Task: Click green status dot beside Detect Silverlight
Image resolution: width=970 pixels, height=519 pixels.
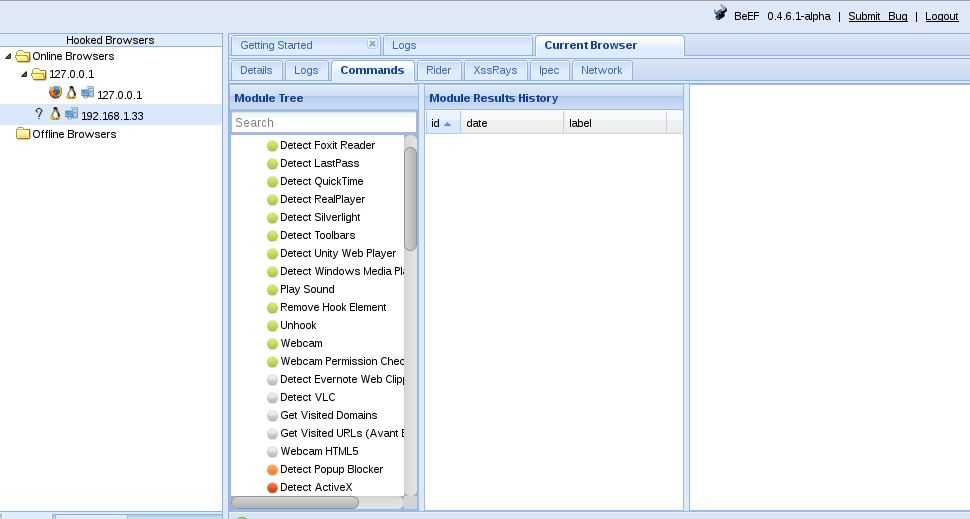Action: tap(272, 218)
